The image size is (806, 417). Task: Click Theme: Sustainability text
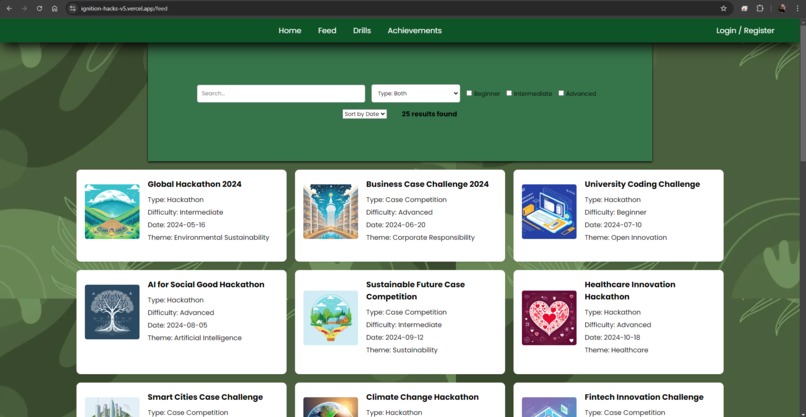[x=402, y=350]
